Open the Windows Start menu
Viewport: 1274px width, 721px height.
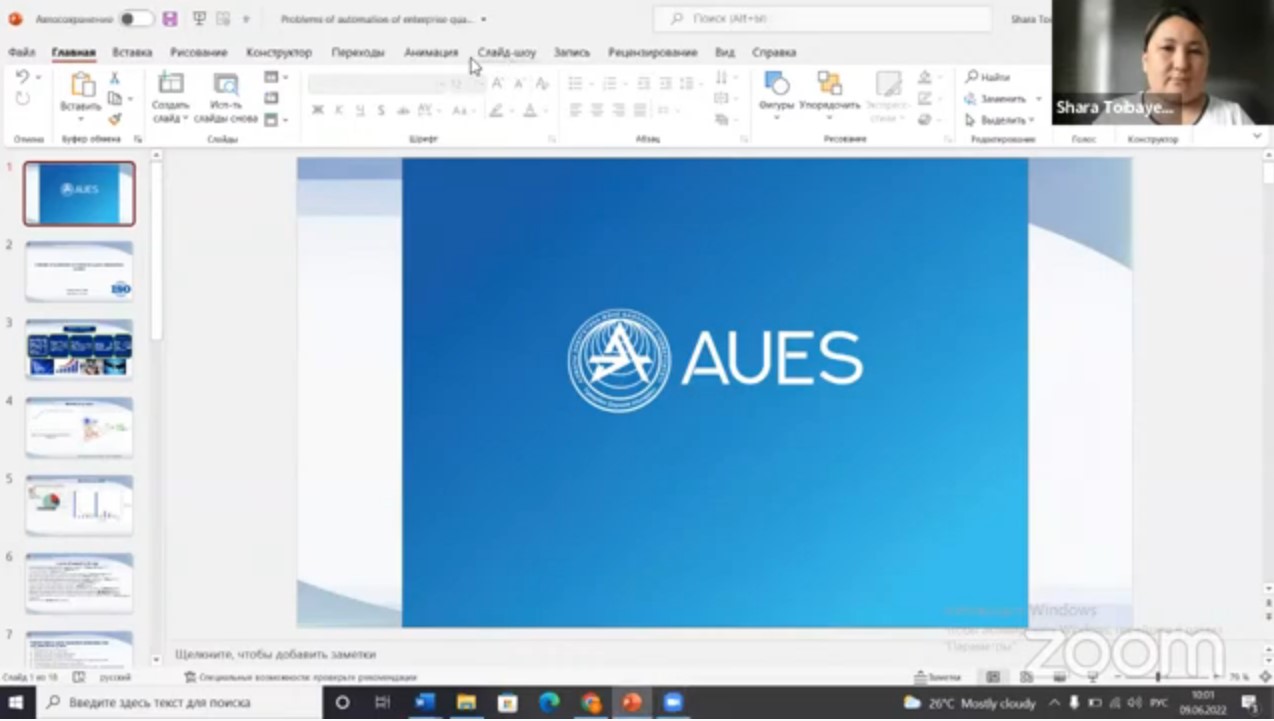pyautogui.click(x=17, y=703)
